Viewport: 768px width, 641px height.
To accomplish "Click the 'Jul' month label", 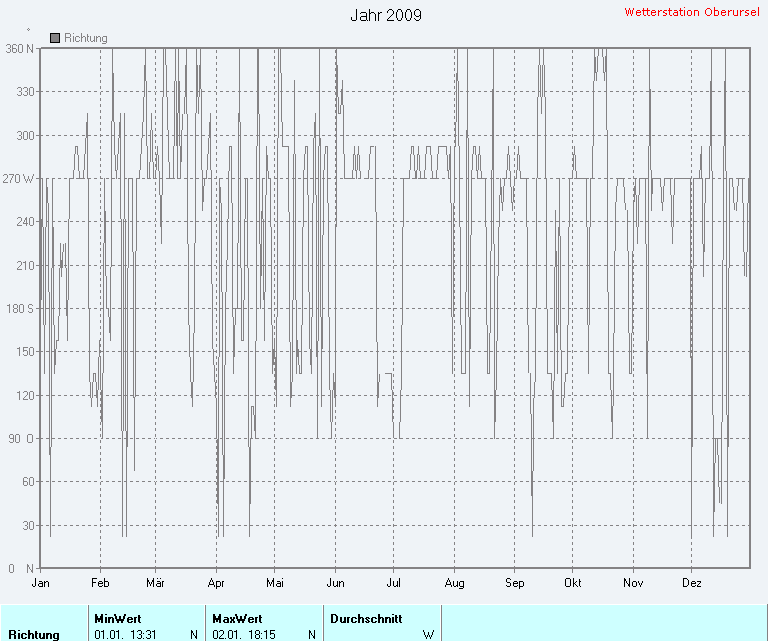I will [393, 583].
